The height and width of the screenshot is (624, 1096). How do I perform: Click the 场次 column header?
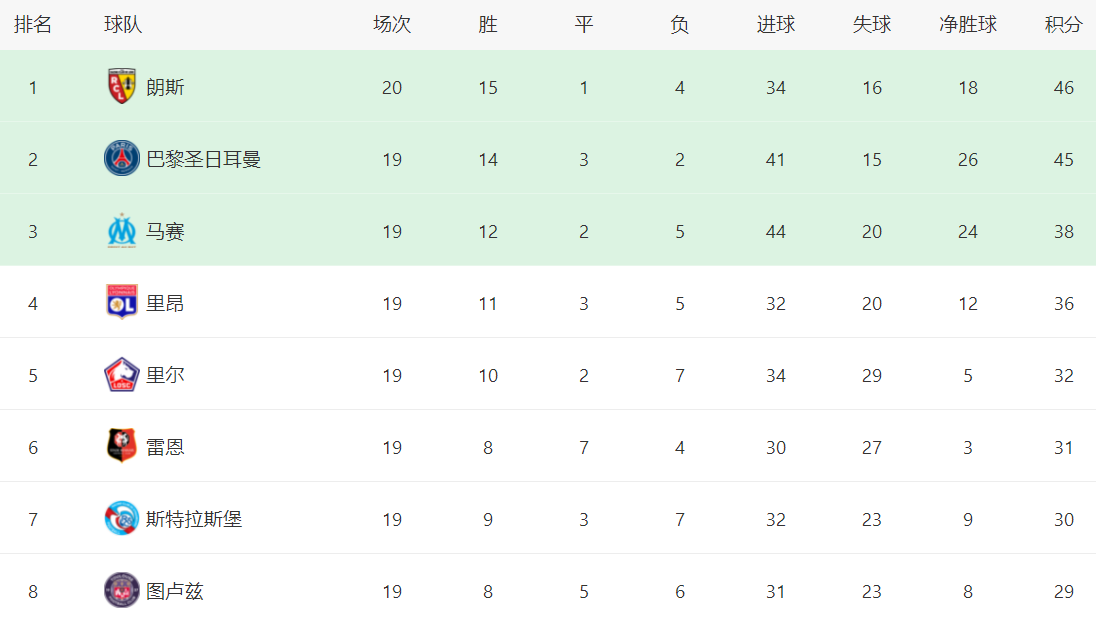[391, 25]
